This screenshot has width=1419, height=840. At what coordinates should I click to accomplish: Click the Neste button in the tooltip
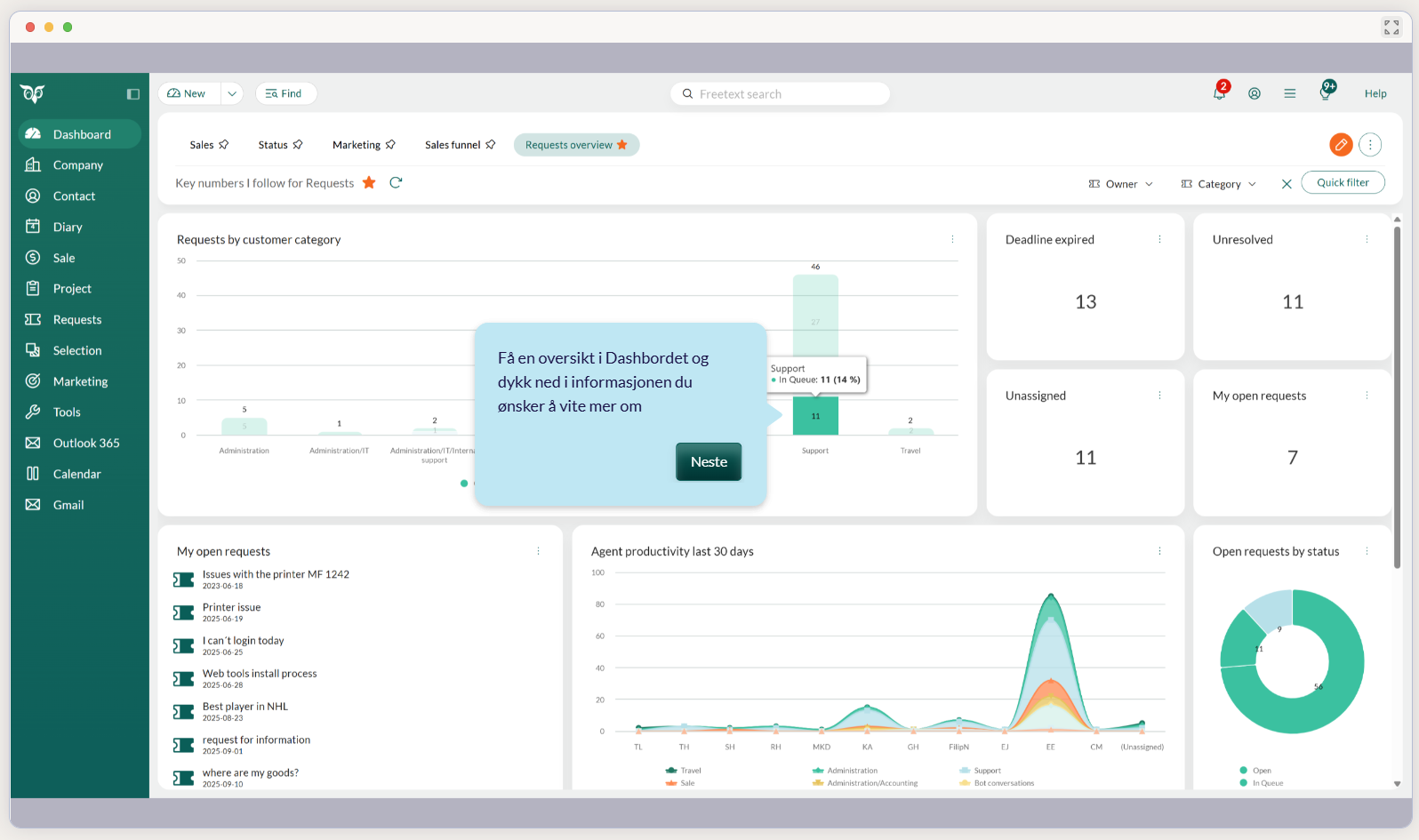pyautogui.click(x=709, y=461)
